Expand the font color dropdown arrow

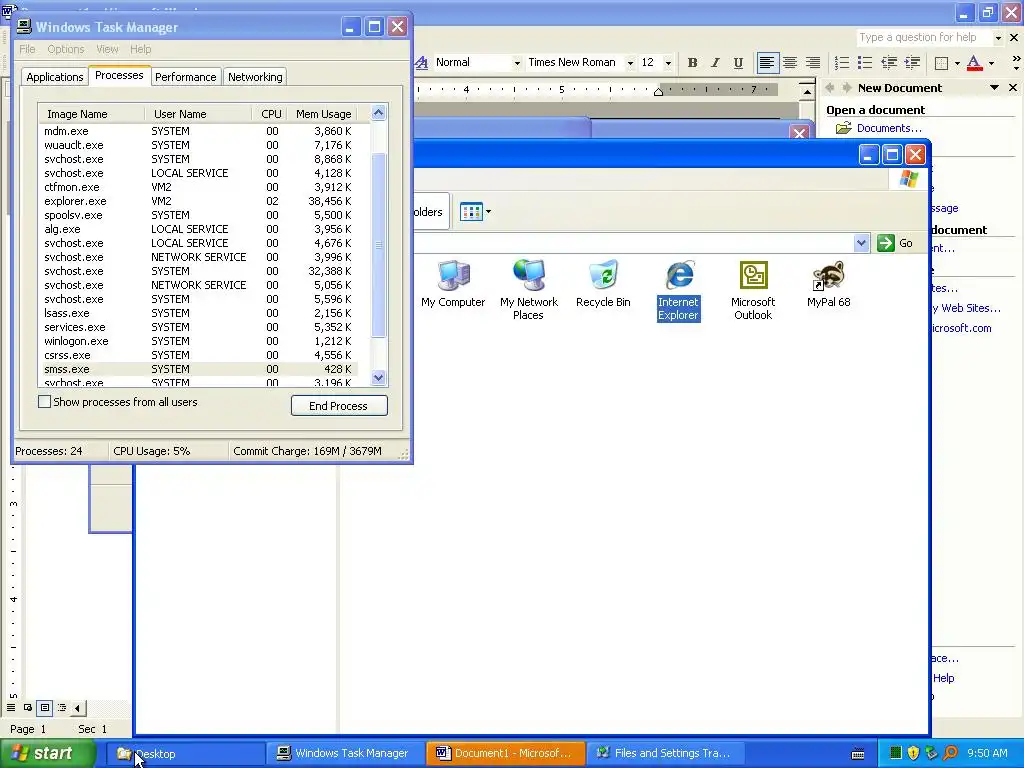click(991, 63)
